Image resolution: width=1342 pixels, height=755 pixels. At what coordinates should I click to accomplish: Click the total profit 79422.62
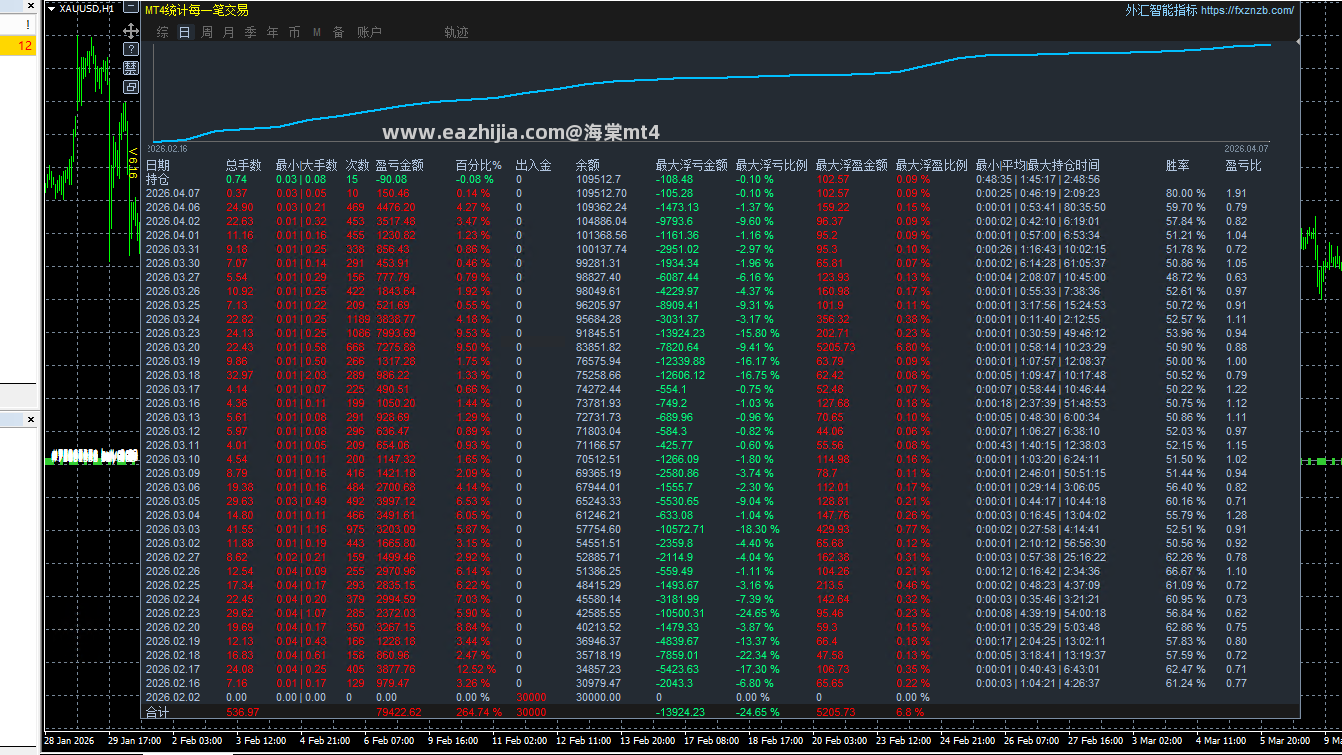pos(398,712)
